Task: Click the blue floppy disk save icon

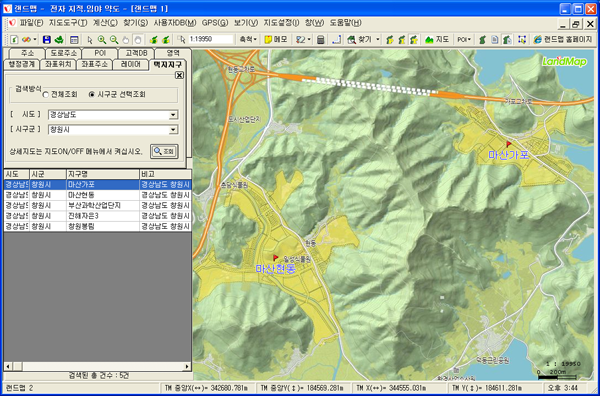Action: [47, 39]
